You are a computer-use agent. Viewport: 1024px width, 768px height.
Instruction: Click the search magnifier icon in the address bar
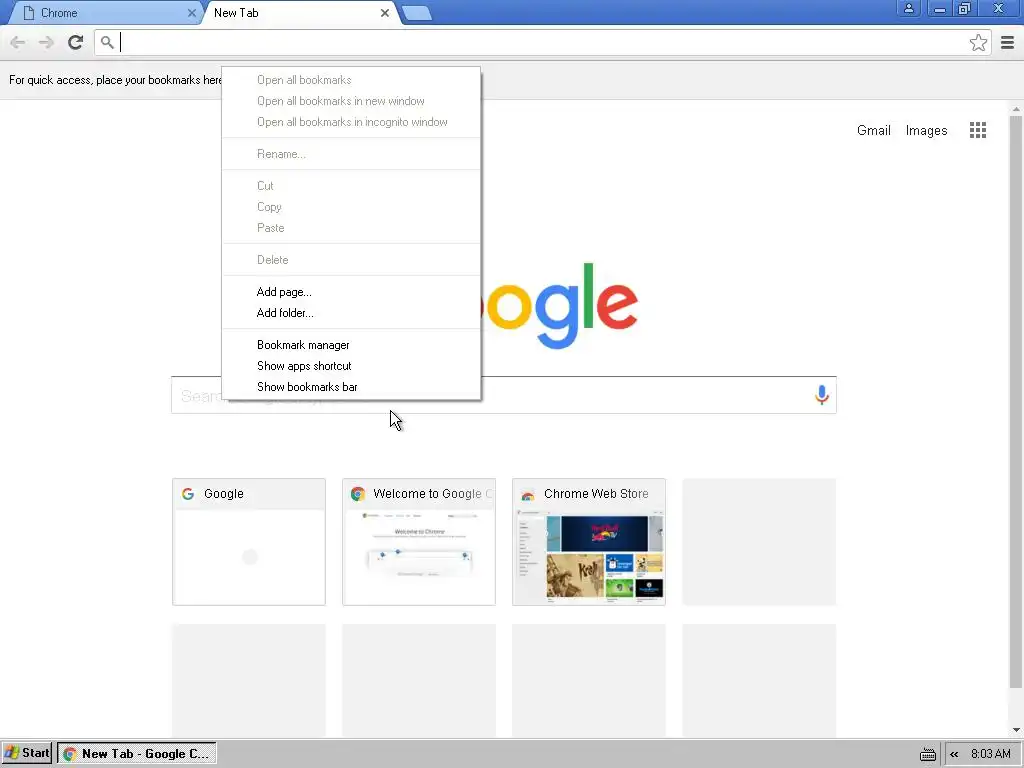point(107,42)
